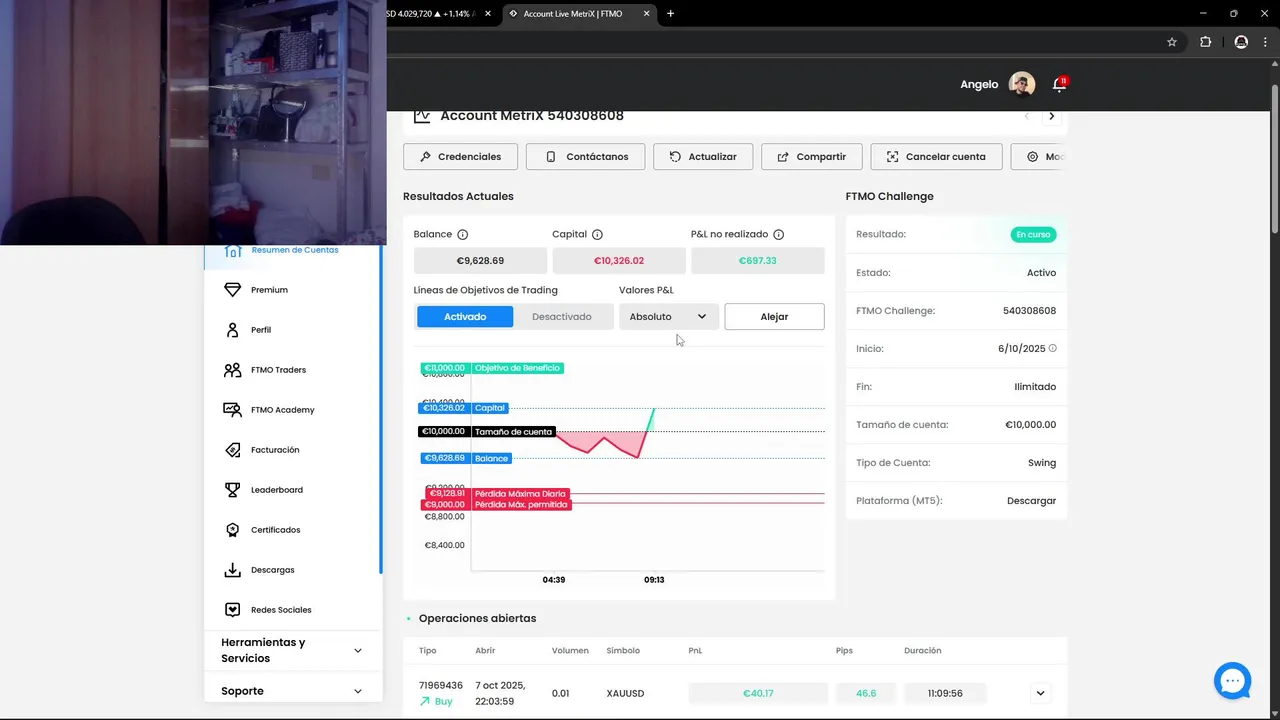Select Desactivado trading objective lines

(562, 317)
